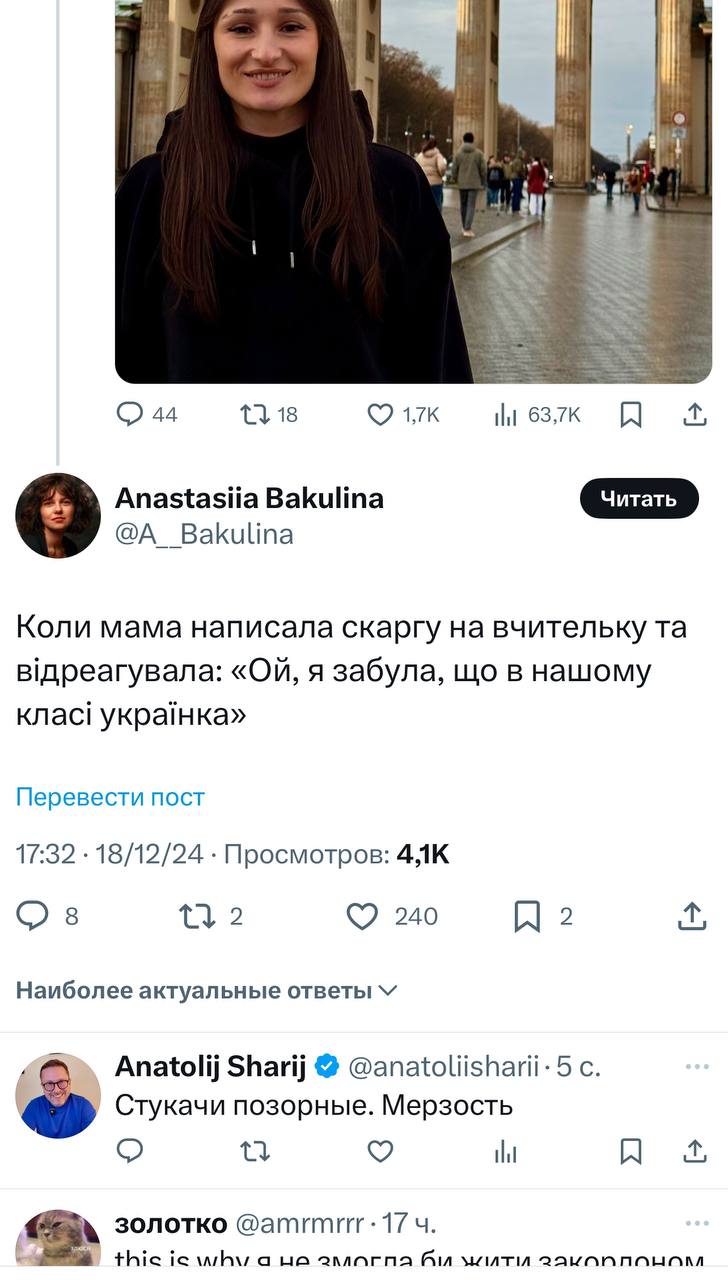
Task: Bookmark the quoted post with the photo
Action: pos(631,414)
